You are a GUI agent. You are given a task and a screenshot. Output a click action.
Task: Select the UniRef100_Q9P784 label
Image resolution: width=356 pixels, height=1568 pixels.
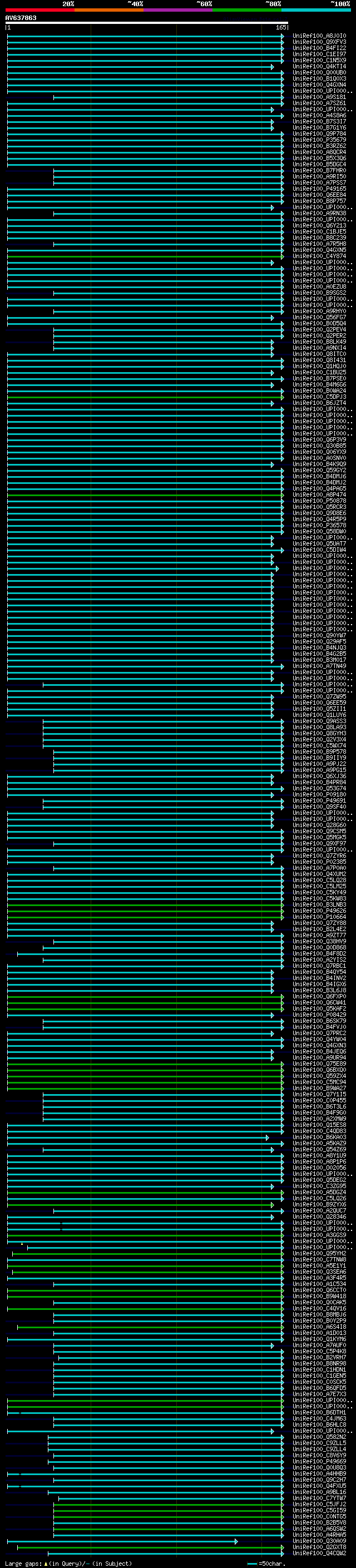click(x=319, y=133)
